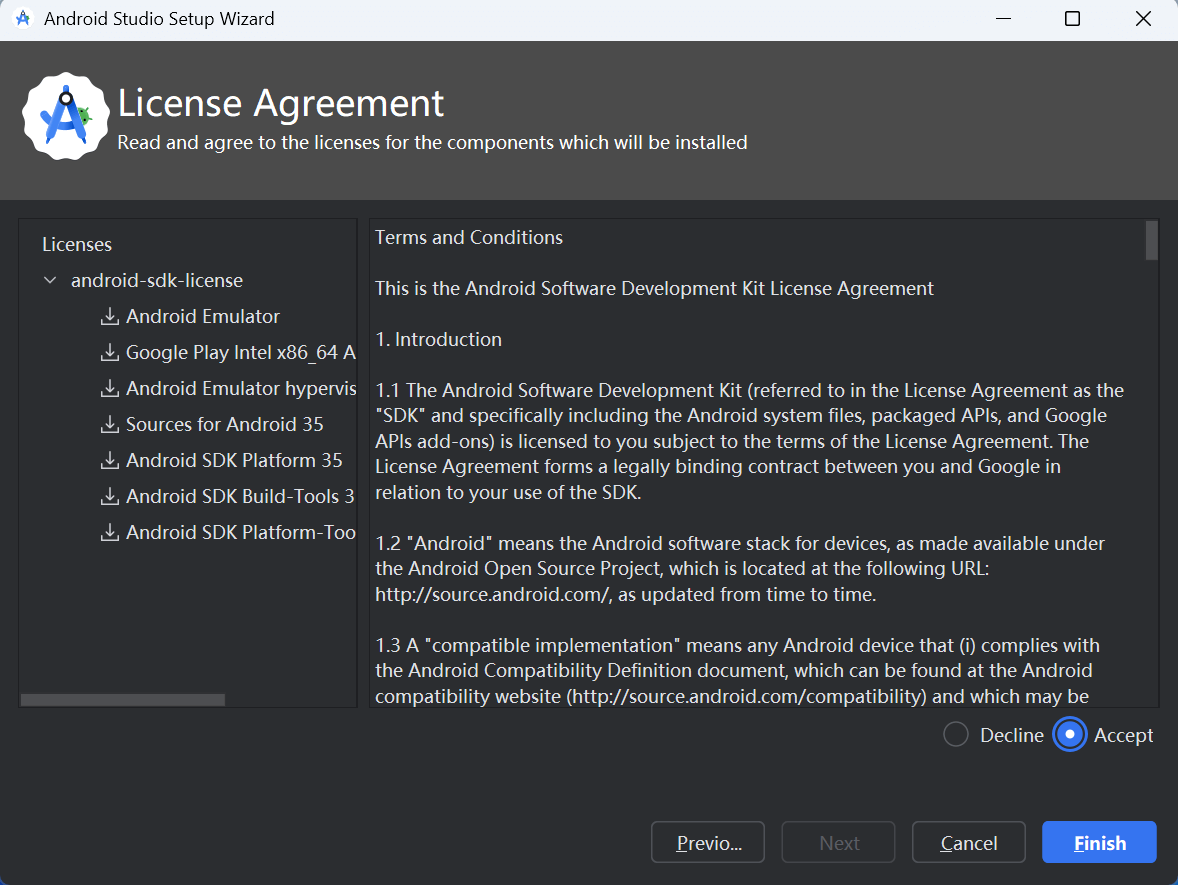Select Android SDK Build-Tools entry

point(240,497)
